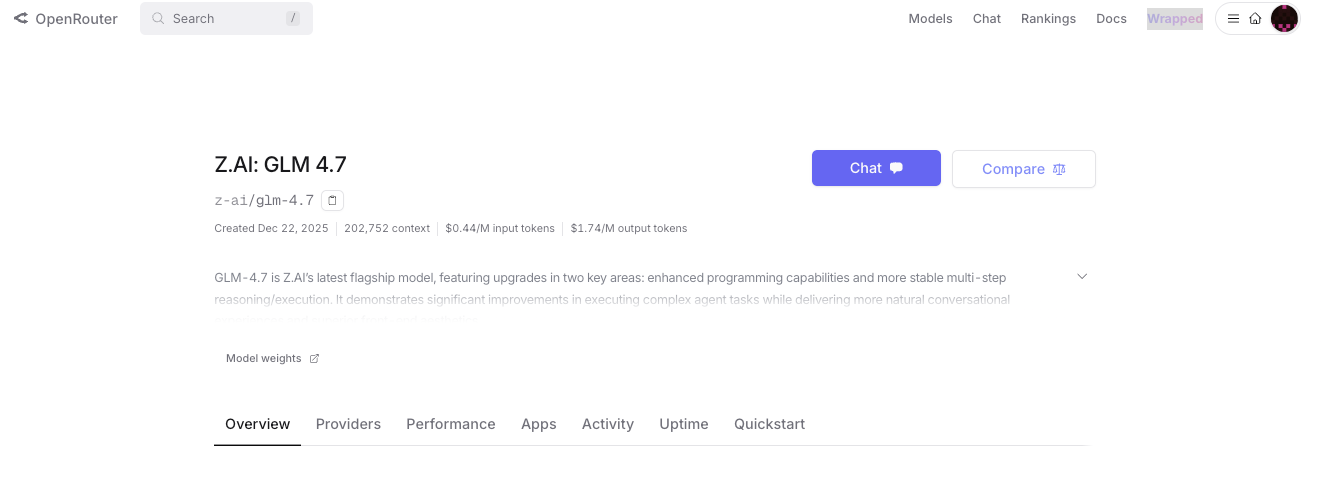
Task: Open Models in the top navigation
Action: point(930,18)
